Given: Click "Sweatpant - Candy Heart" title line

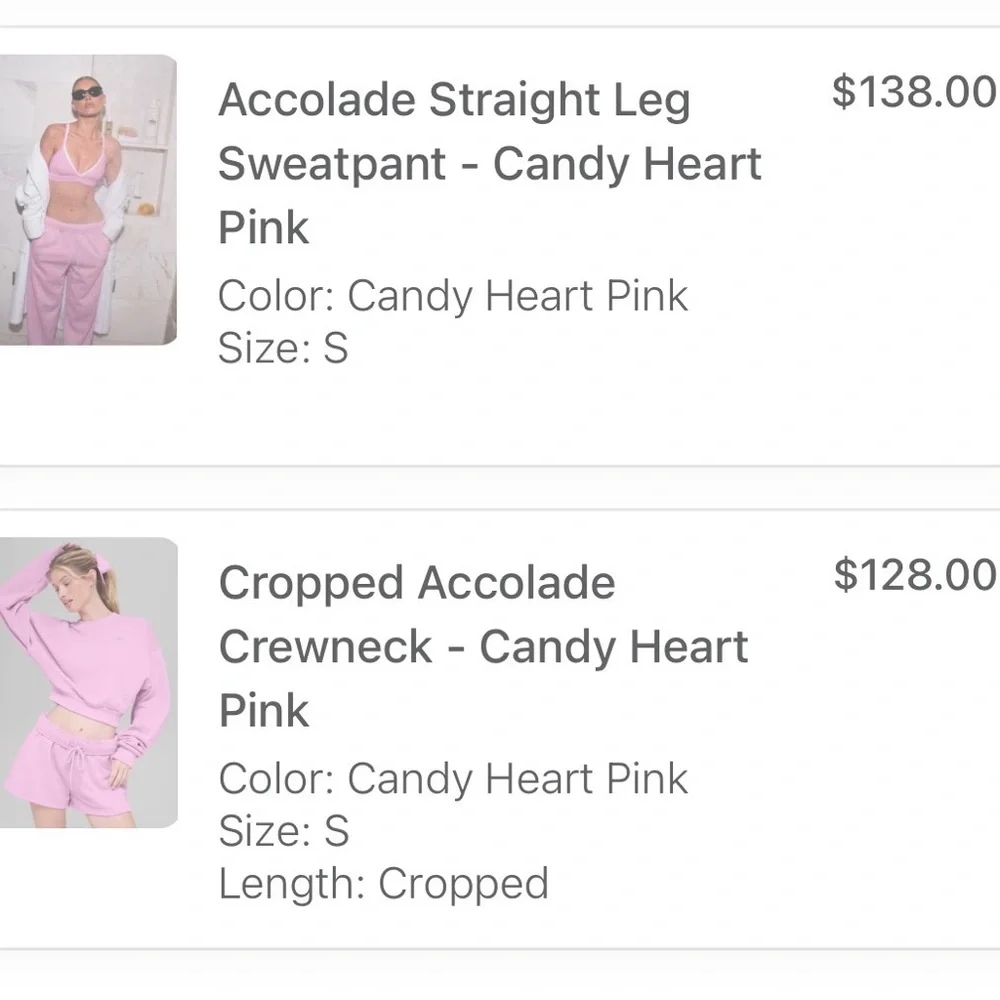Looking at the screenshot, I should coord(490,165).
